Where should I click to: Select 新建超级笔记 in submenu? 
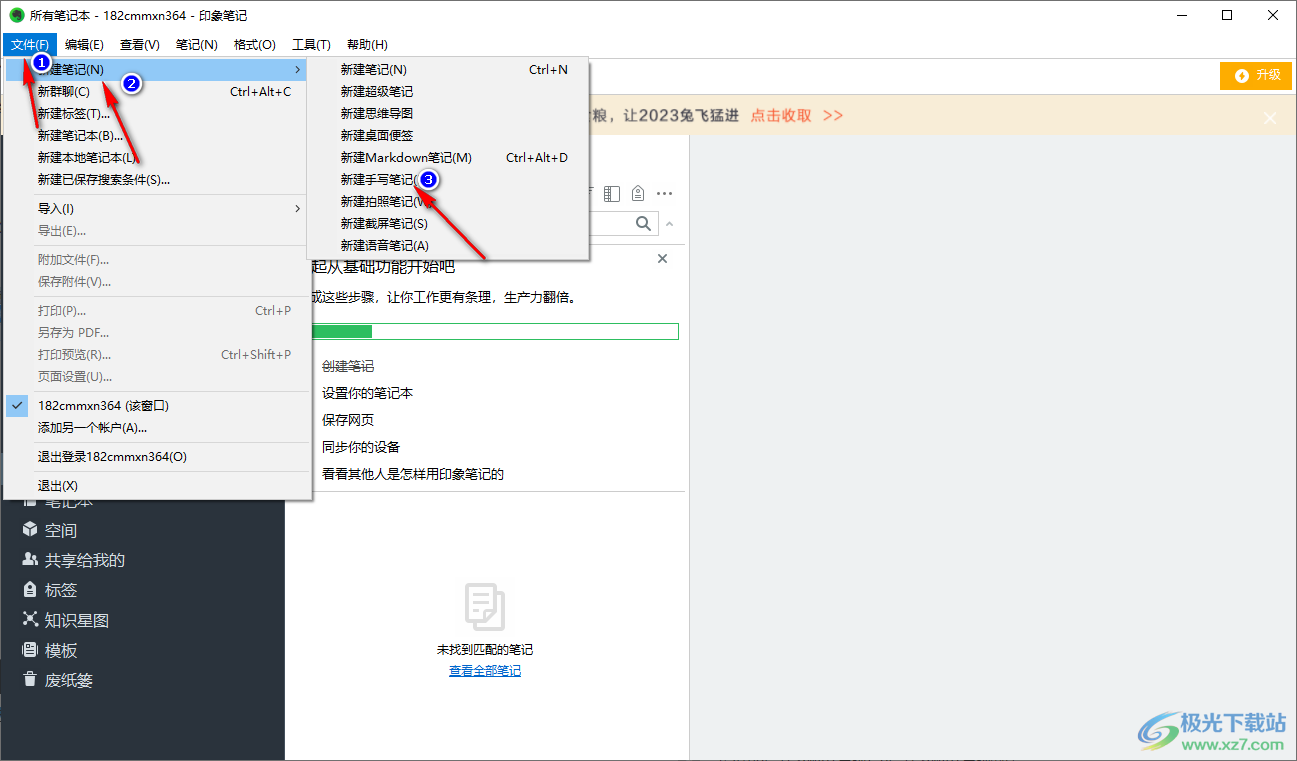point(448,92)
